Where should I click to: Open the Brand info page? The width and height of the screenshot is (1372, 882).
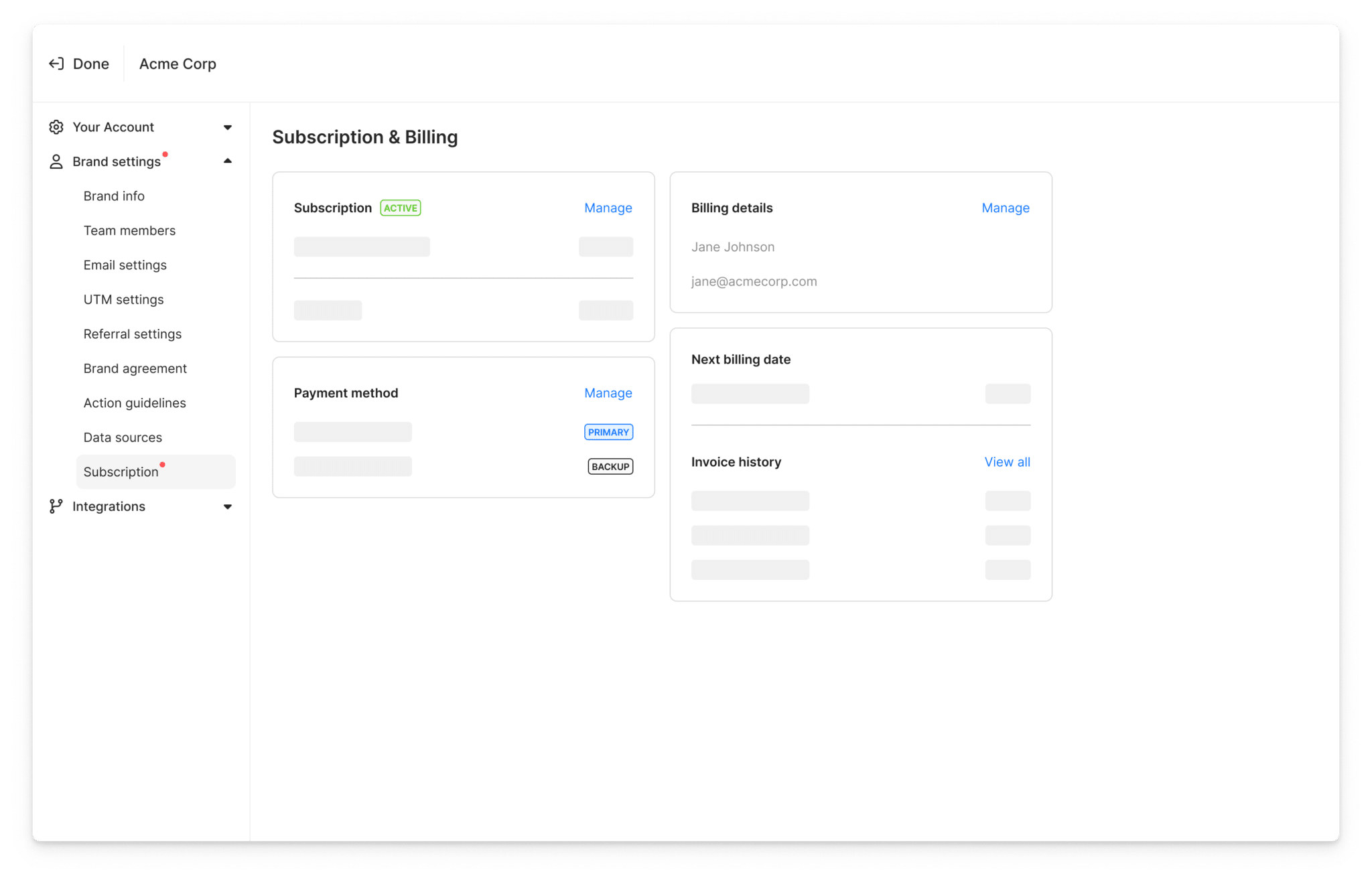[114, 196]
